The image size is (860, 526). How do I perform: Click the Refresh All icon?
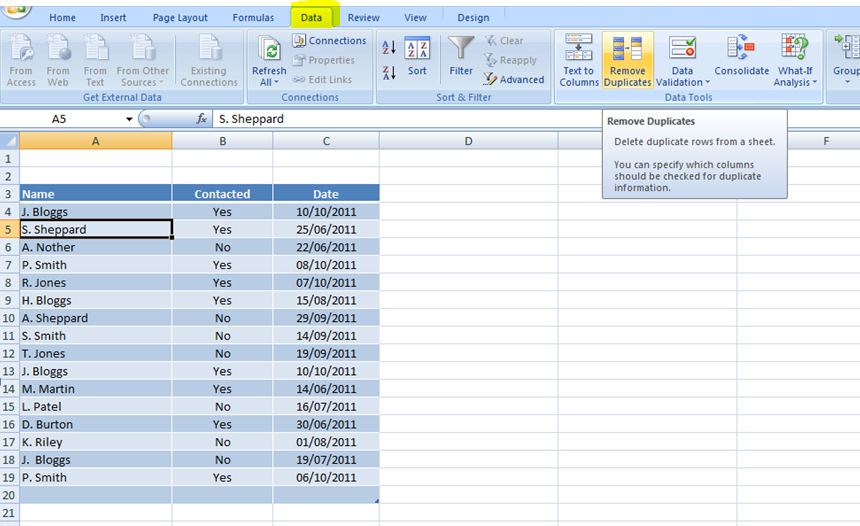tap(269, 50)
